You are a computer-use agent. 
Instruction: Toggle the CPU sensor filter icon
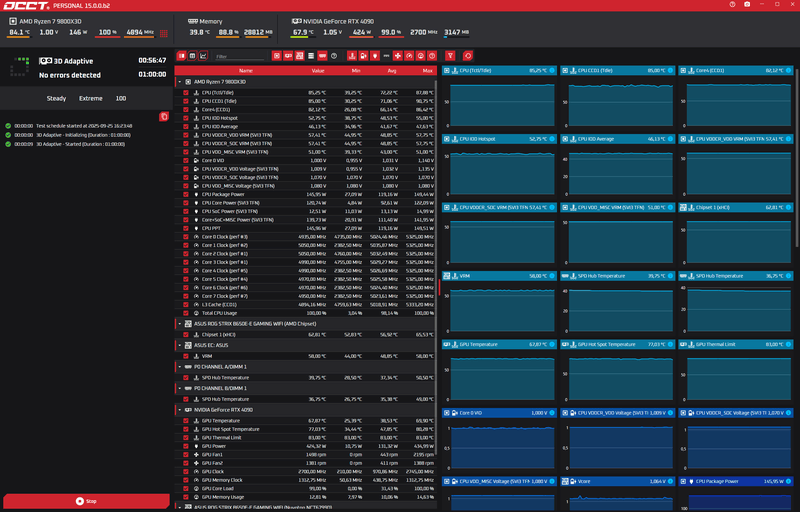277,56
